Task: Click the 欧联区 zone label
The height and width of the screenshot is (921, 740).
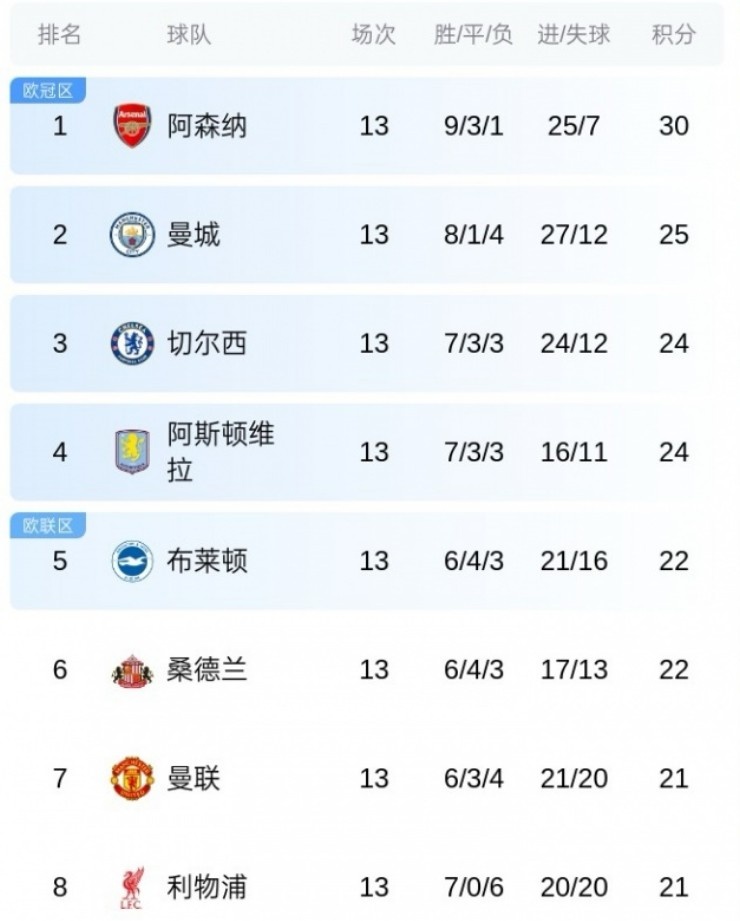Action: tap(48, 525)
